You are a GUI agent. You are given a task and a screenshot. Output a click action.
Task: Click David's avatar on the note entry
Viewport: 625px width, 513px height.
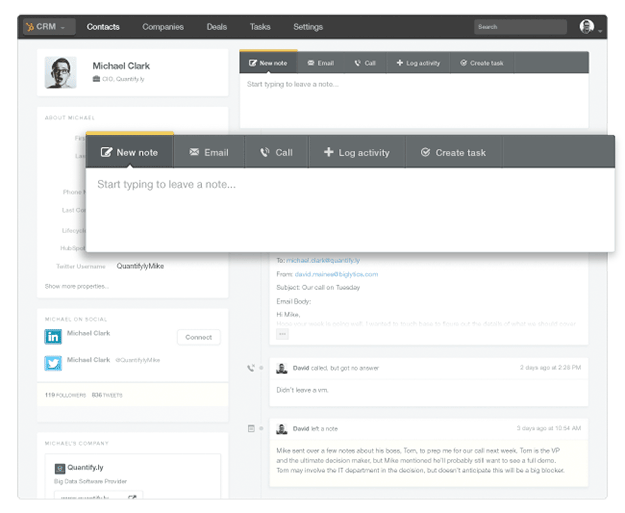[x=282, y=429]
